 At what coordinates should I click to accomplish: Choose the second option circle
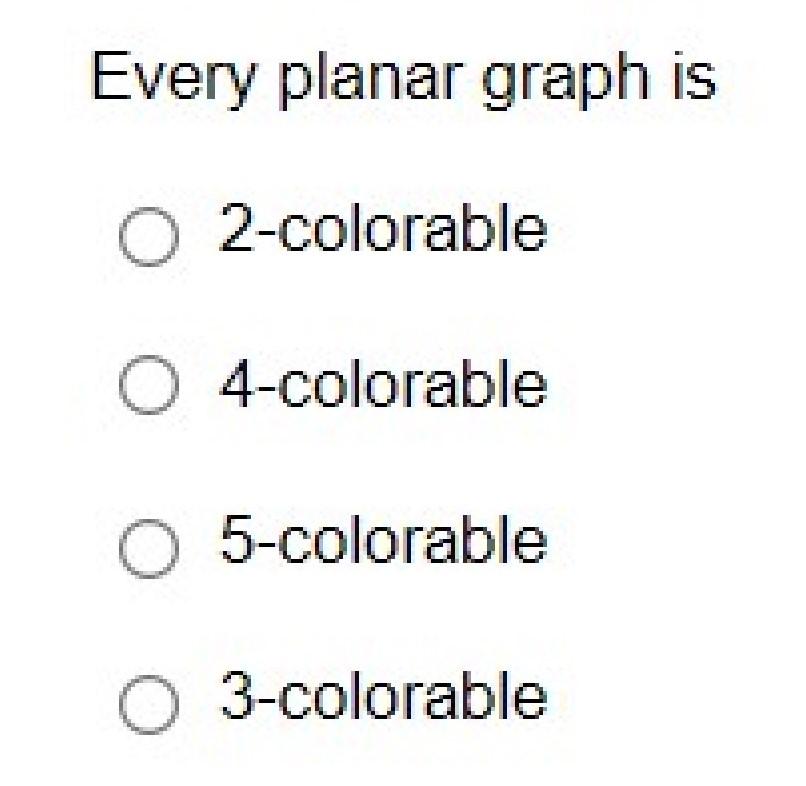pyautogui.click(x=149, y=385)
